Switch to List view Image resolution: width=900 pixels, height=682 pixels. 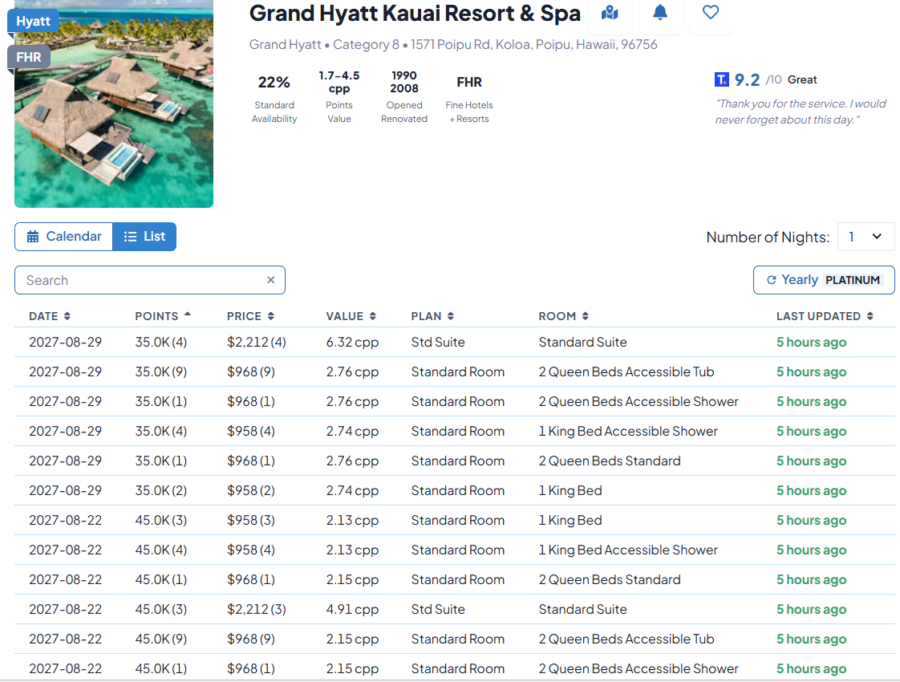[x=144, y=237]
